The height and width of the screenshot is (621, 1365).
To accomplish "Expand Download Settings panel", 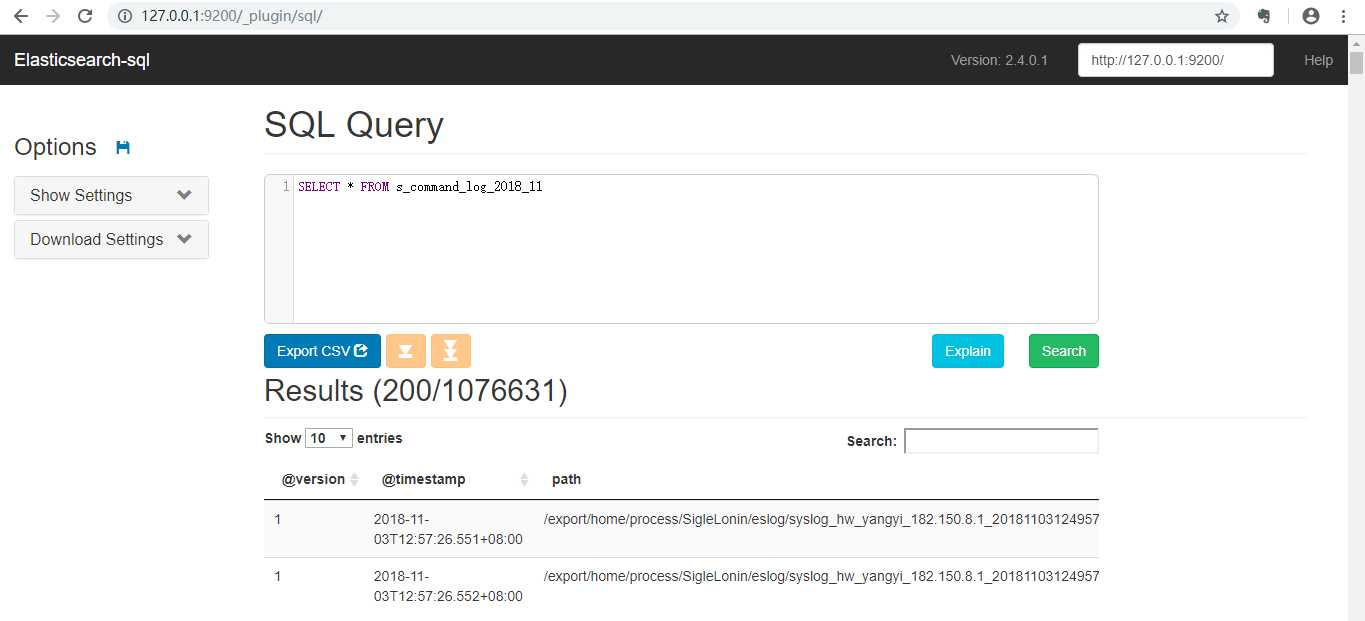I will pyautogui.click(x=111, y=239).
